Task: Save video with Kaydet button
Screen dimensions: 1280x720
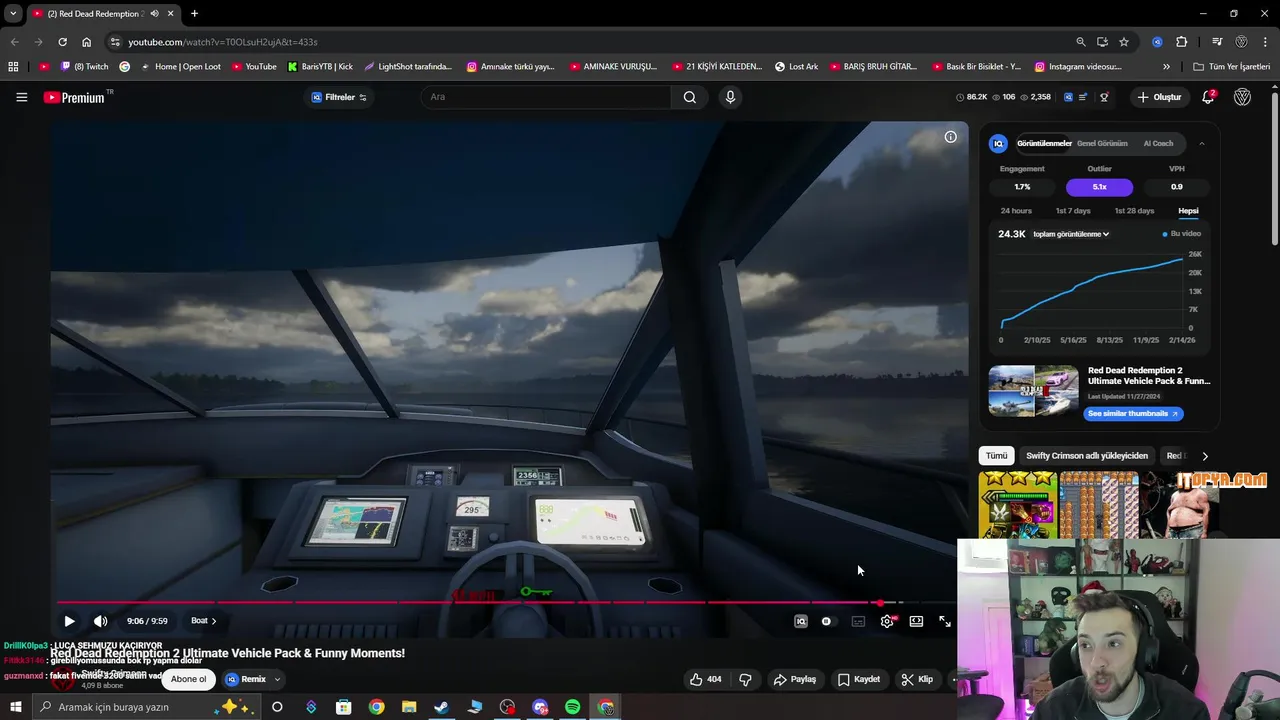Action: [x=859, y=679]
